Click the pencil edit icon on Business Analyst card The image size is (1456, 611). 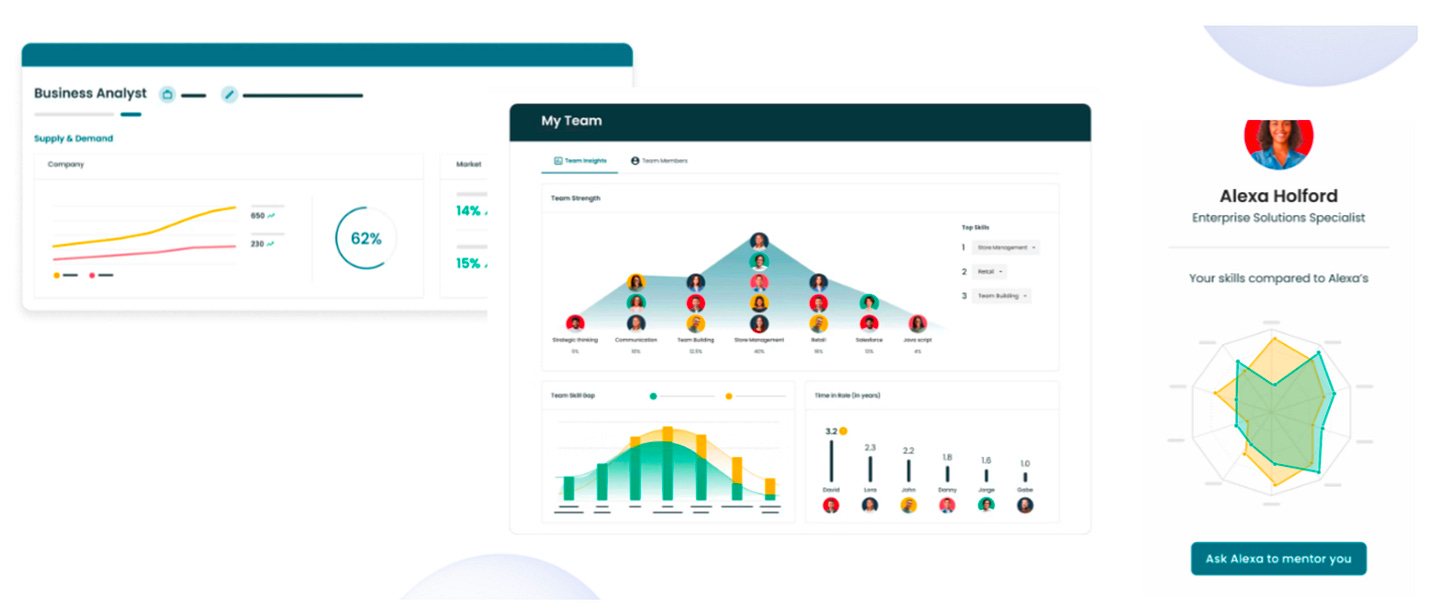(229, 95)
